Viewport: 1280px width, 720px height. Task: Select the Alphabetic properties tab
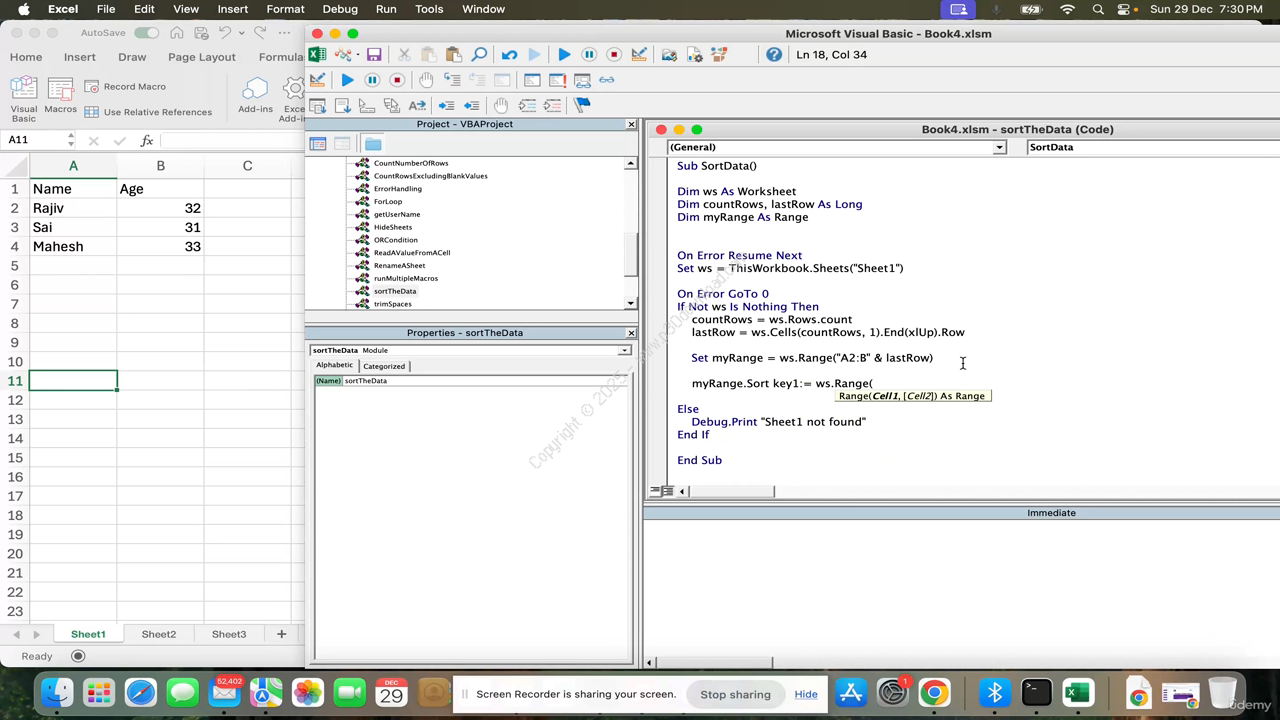[x=335, y=366]
